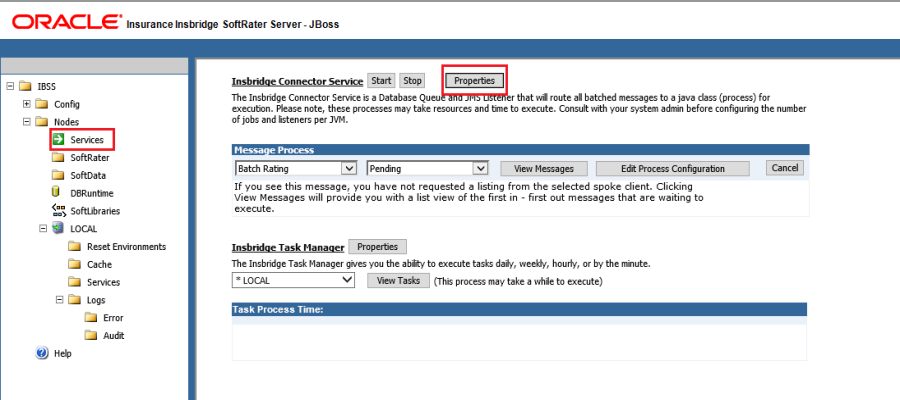Click the IBSS tree label
Image resolution: width=900 pixels, height=400 pixels.
pyautogui.click(x=47, y=87)
